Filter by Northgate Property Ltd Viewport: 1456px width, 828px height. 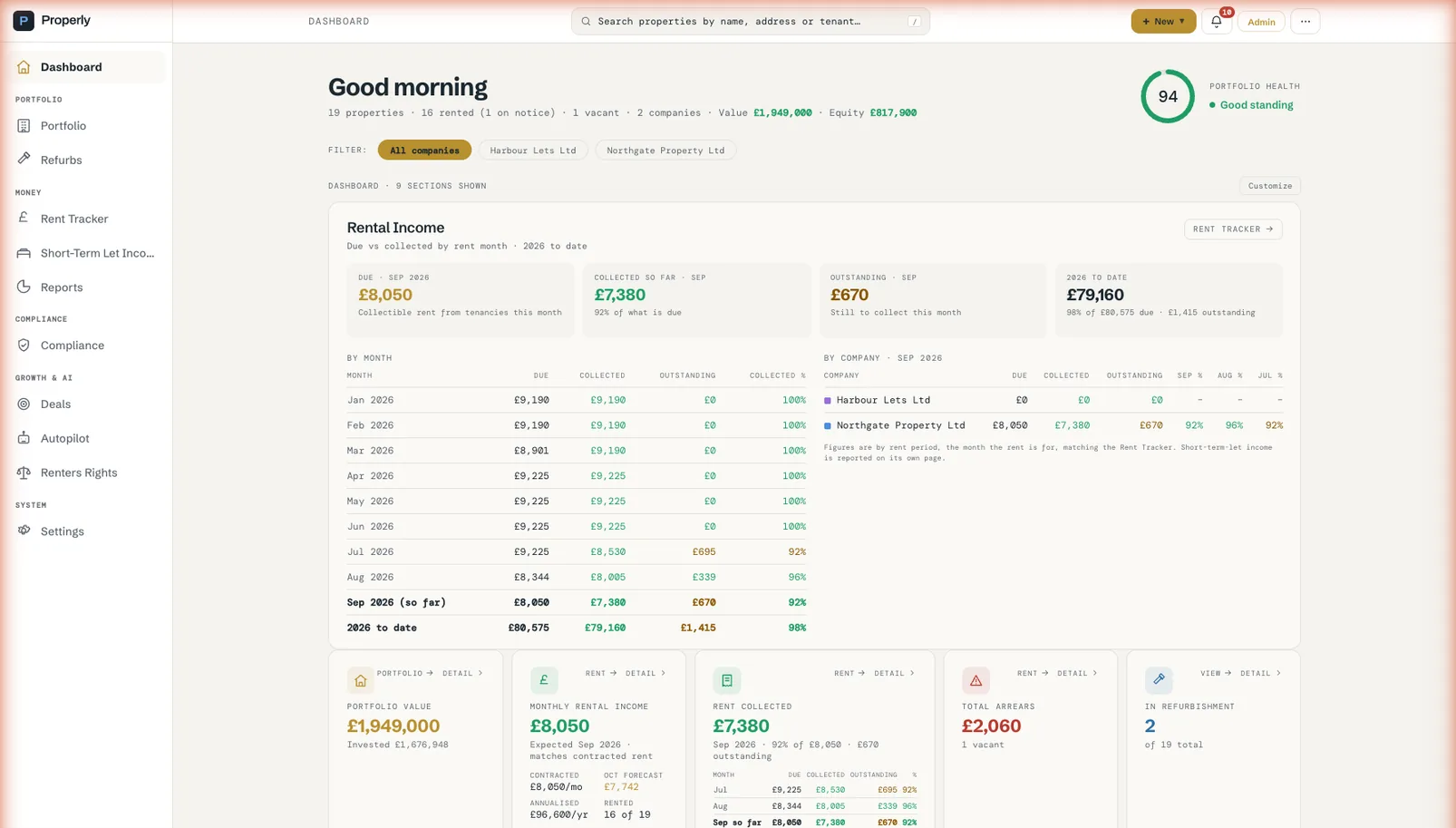pyautogui.click(x=665, y=151)
